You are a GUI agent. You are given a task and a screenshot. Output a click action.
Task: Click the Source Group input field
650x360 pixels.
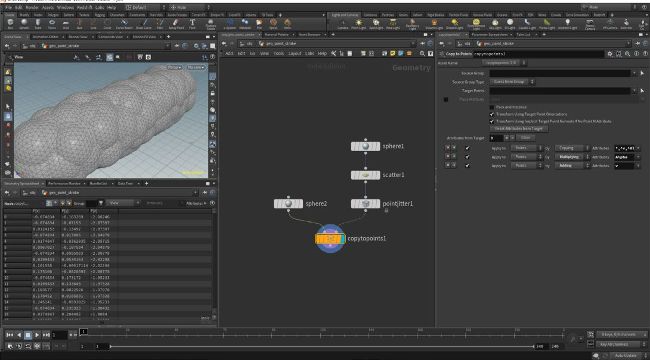click(560, 73)
